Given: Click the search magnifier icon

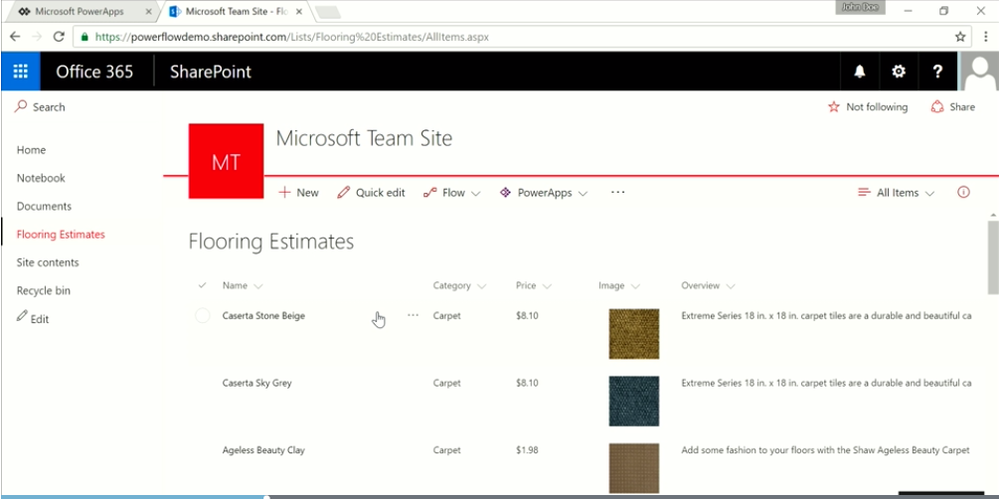Looking at the screenshot, I should pyautogui.click(x=21, y=106).
